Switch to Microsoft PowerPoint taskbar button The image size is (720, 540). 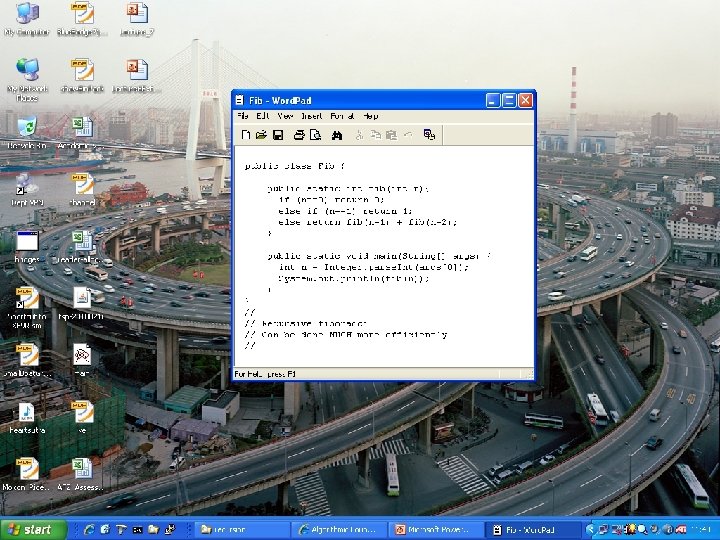436,530
